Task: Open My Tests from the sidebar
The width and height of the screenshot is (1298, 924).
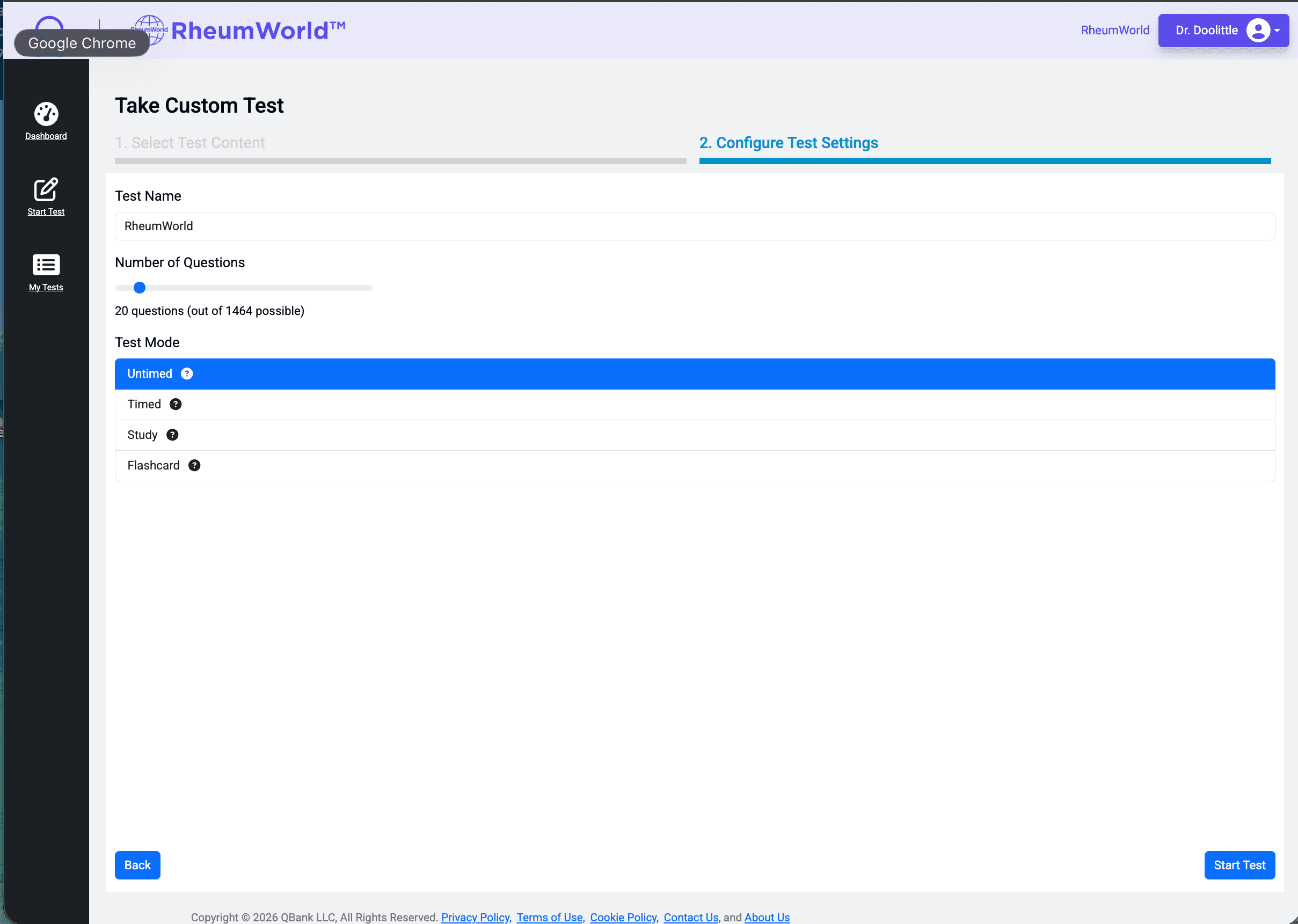Action: (x=46, y=266)
